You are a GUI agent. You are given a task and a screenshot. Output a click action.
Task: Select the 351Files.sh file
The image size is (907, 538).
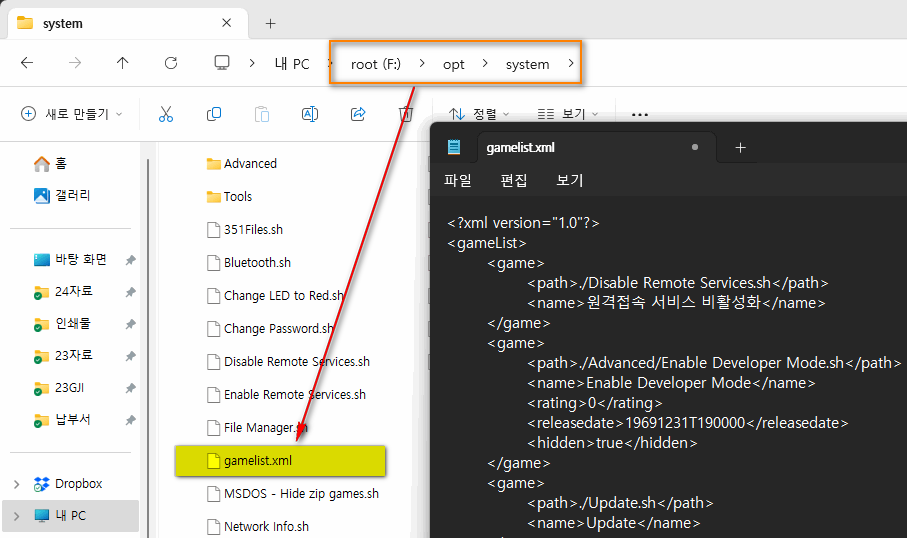[245, 230]
